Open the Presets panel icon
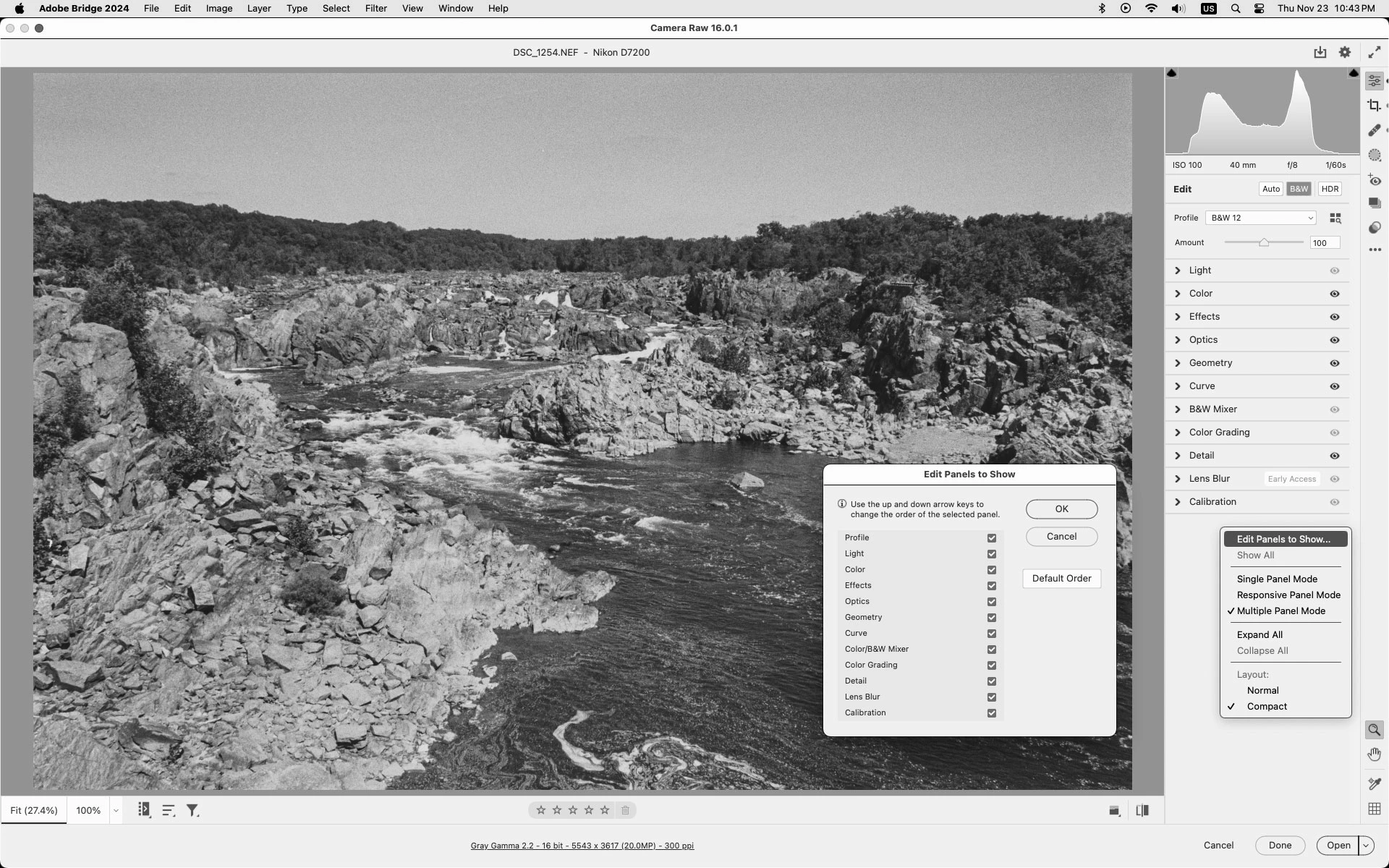Screen dimensions: 1389x868 (1374, 228)
